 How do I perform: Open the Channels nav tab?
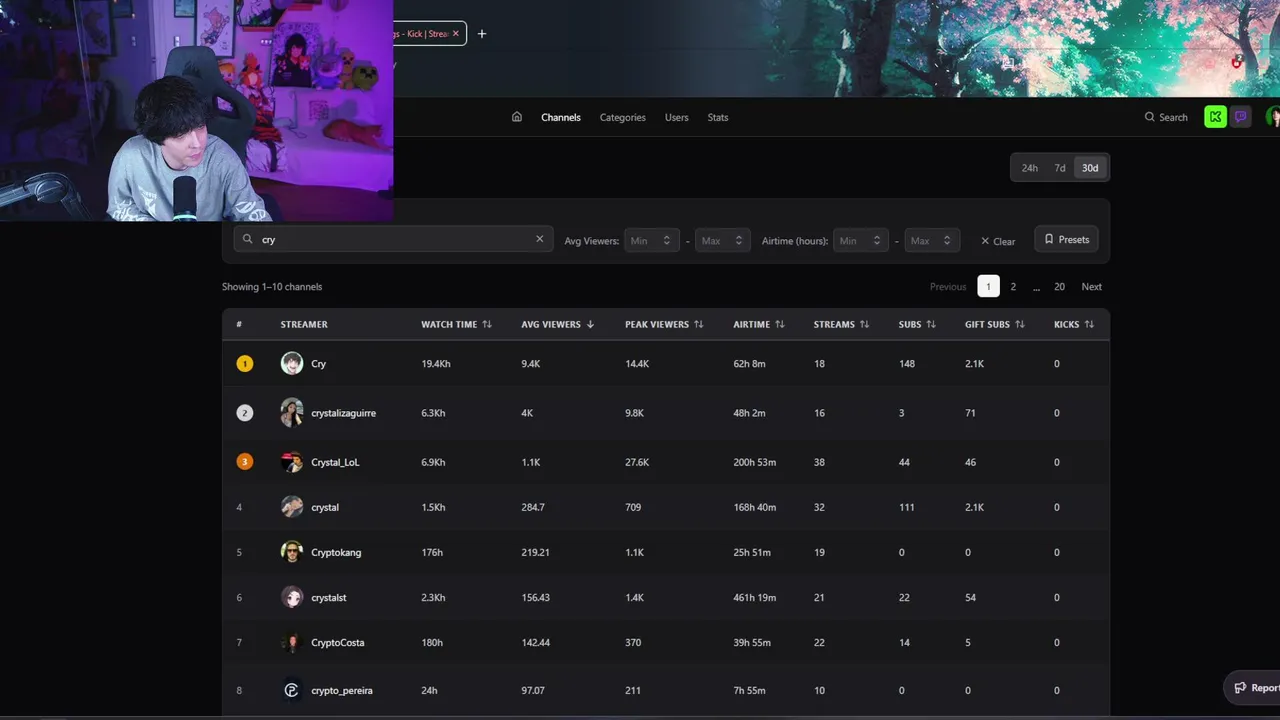point(561,117)
